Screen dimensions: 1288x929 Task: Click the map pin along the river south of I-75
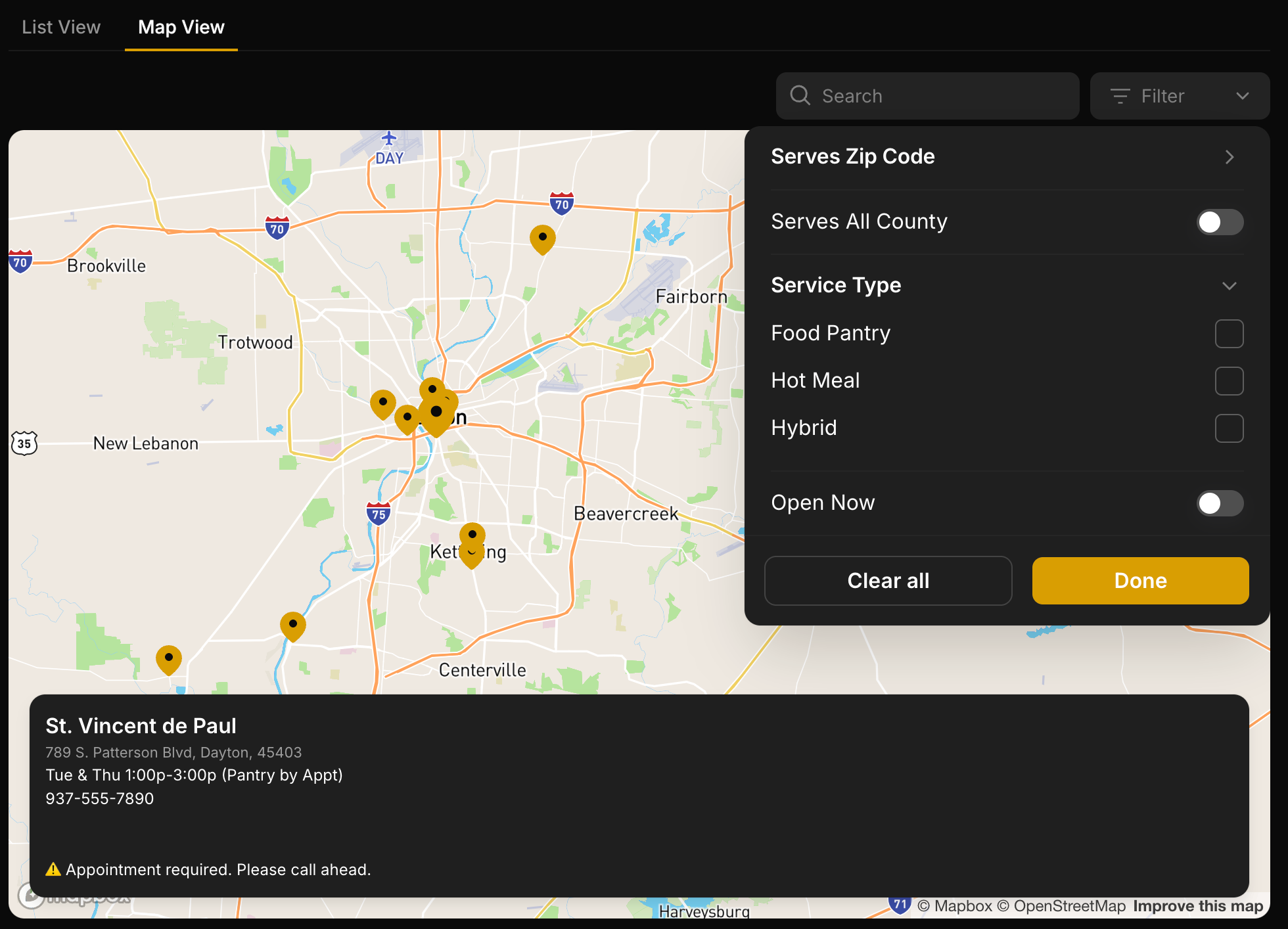point(292,625)
